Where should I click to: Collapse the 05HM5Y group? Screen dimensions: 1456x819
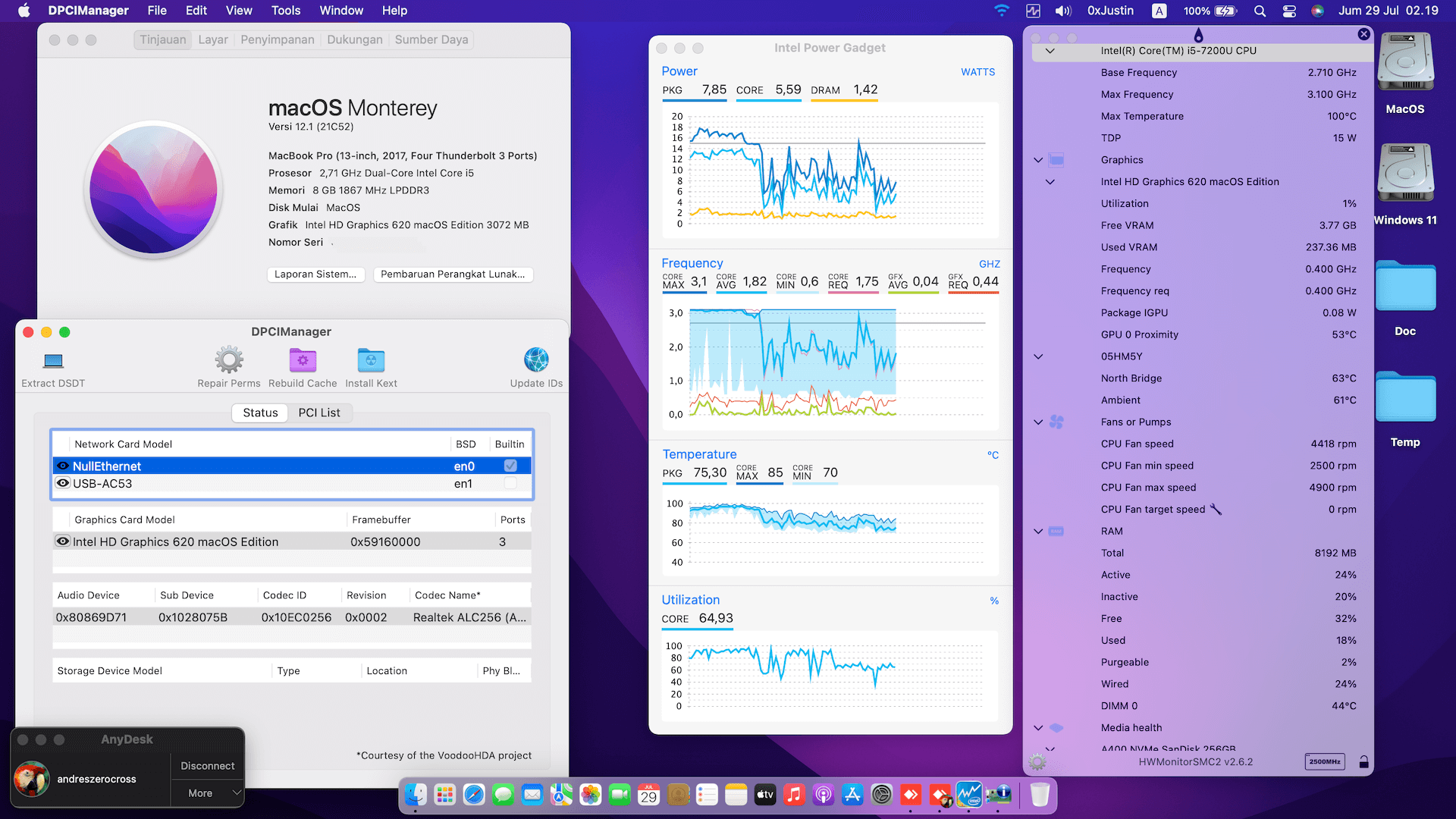coord(1038,356)
